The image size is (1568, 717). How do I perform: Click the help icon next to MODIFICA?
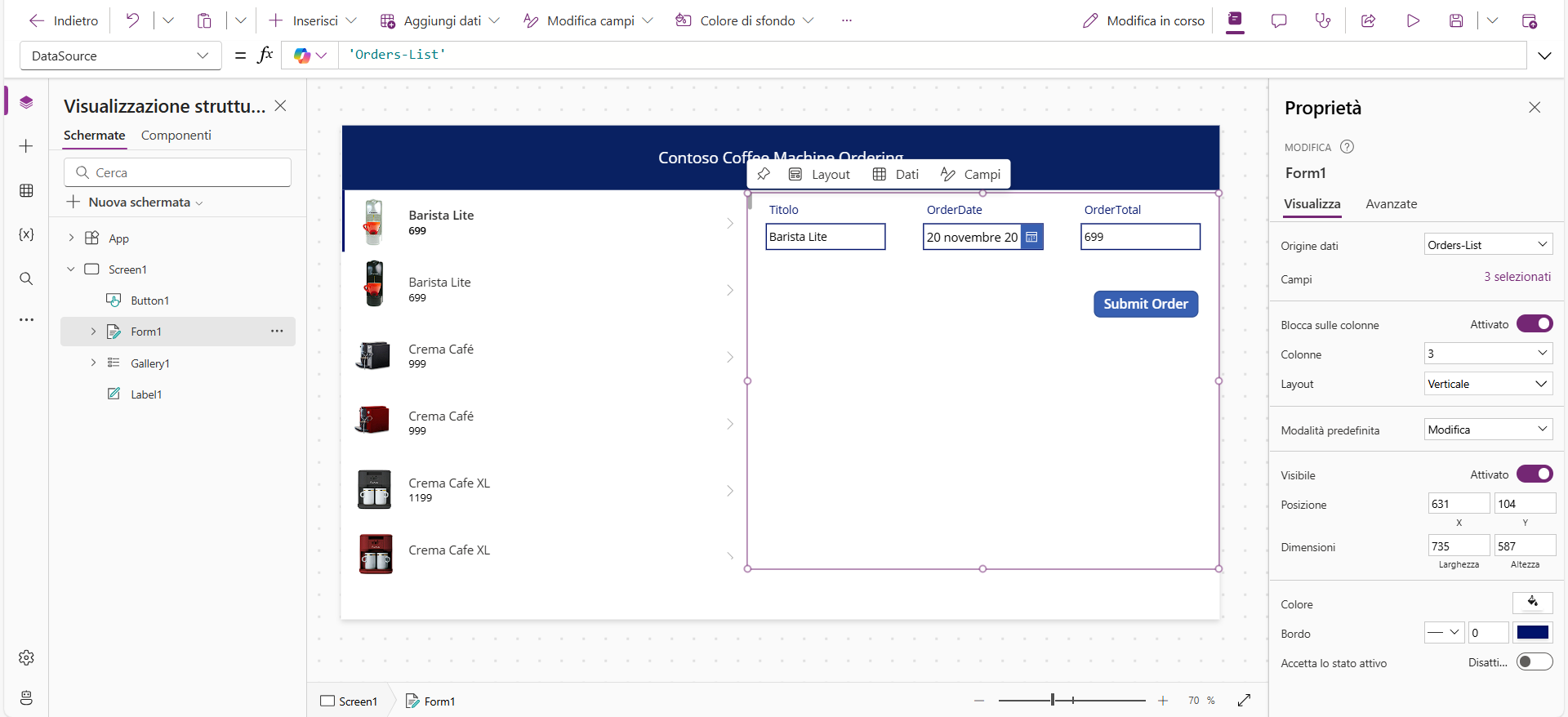pos(1347,147)
